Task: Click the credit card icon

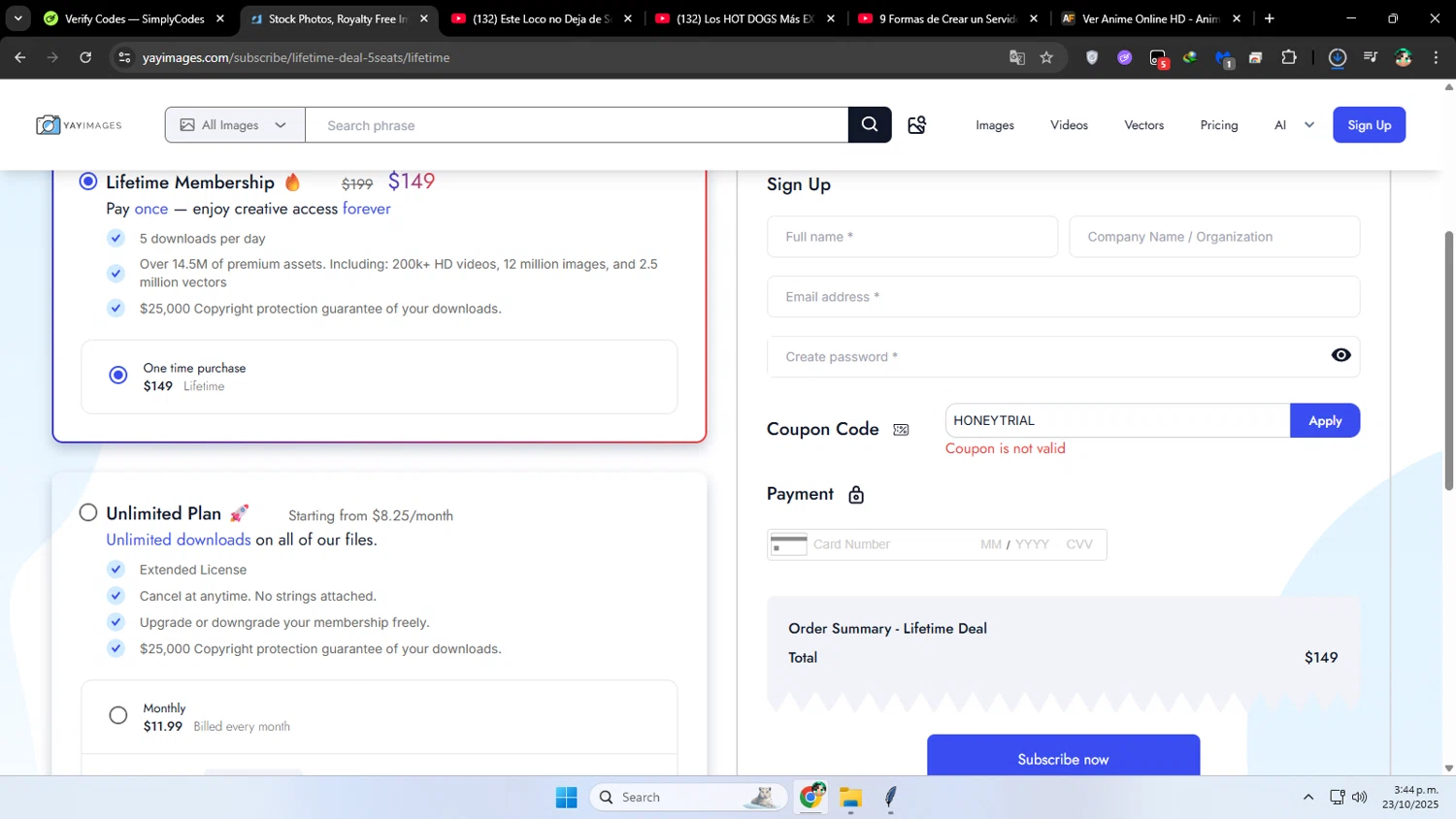Action: (x=788, y=544)
